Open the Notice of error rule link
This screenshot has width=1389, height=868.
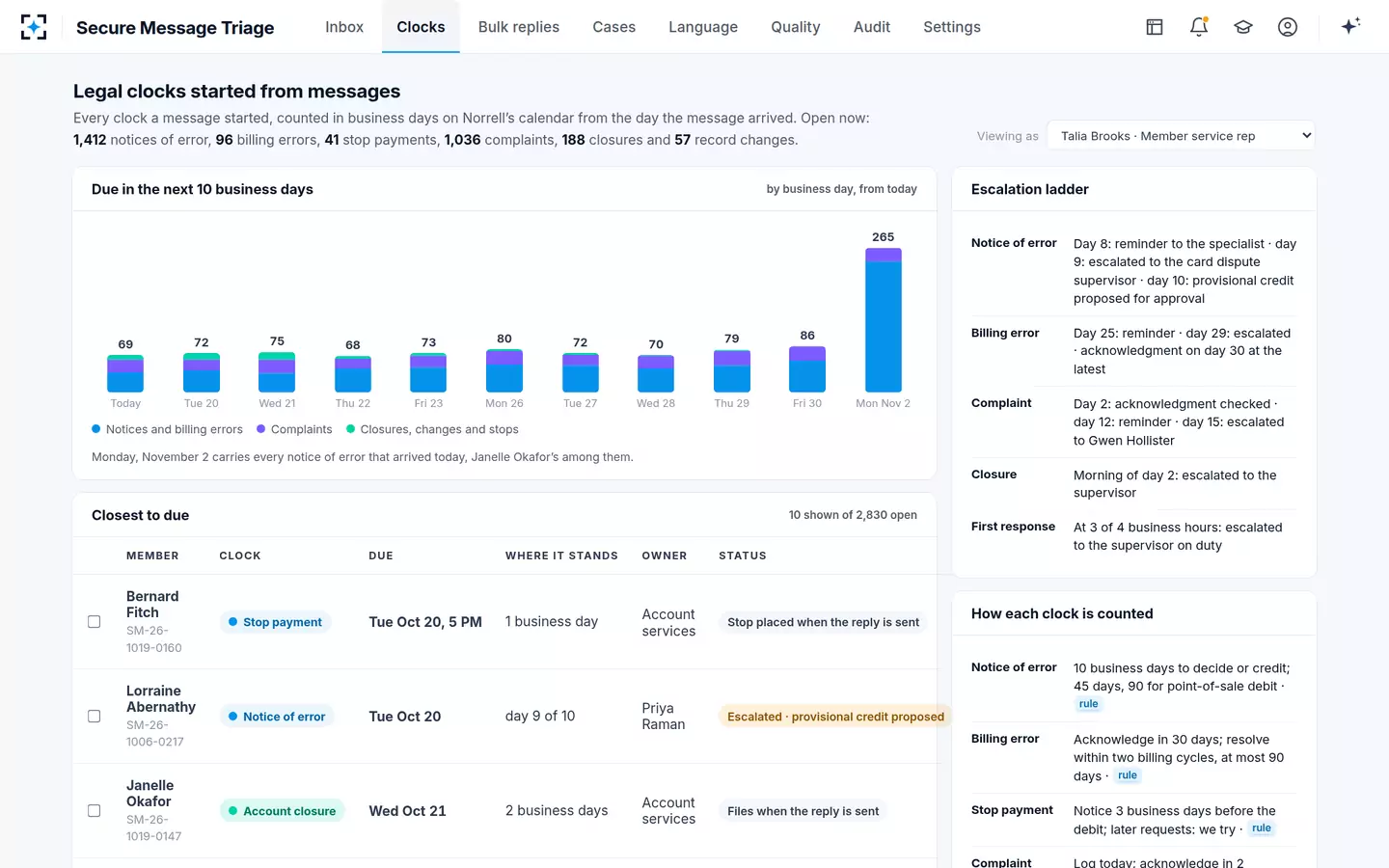[x=1088, y=704]
